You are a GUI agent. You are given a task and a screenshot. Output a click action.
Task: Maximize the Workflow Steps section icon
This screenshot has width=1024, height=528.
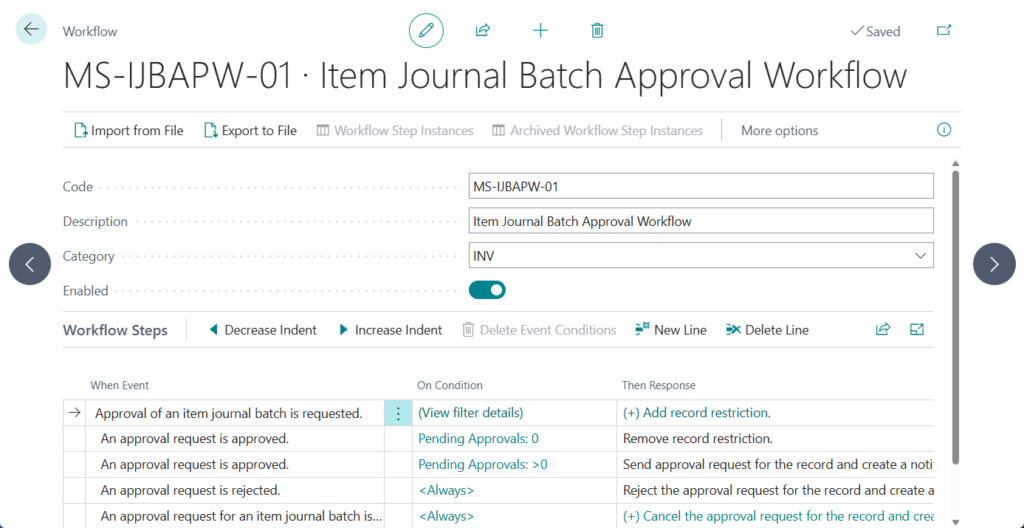pos(917,329)
